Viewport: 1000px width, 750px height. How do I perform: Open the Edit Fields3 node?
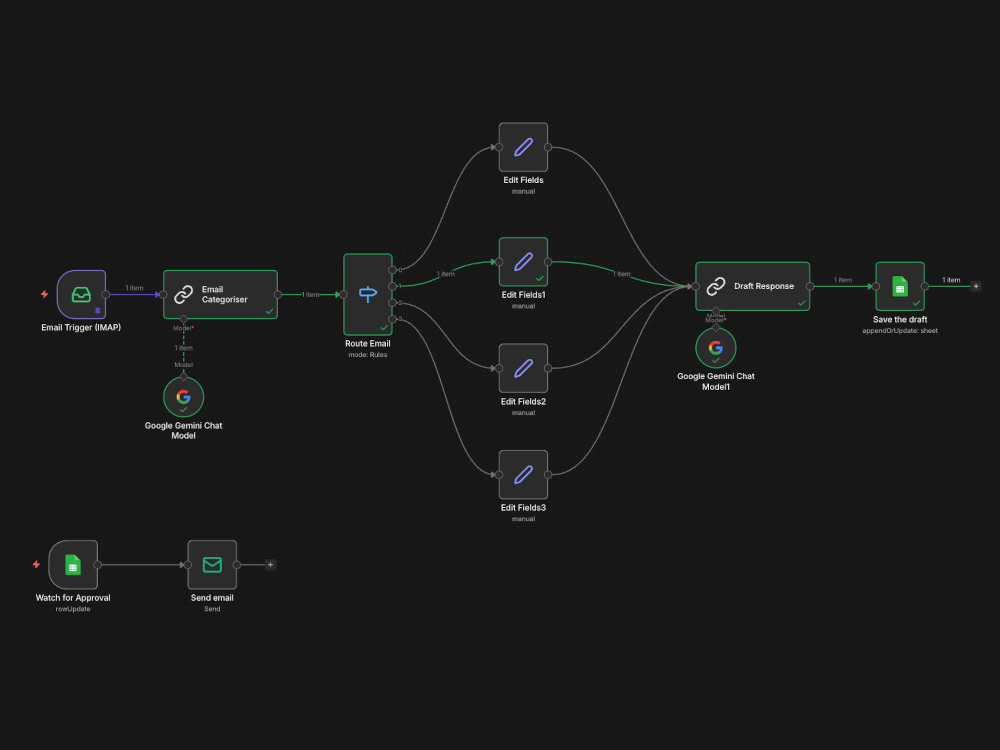[x=523, y=474]
